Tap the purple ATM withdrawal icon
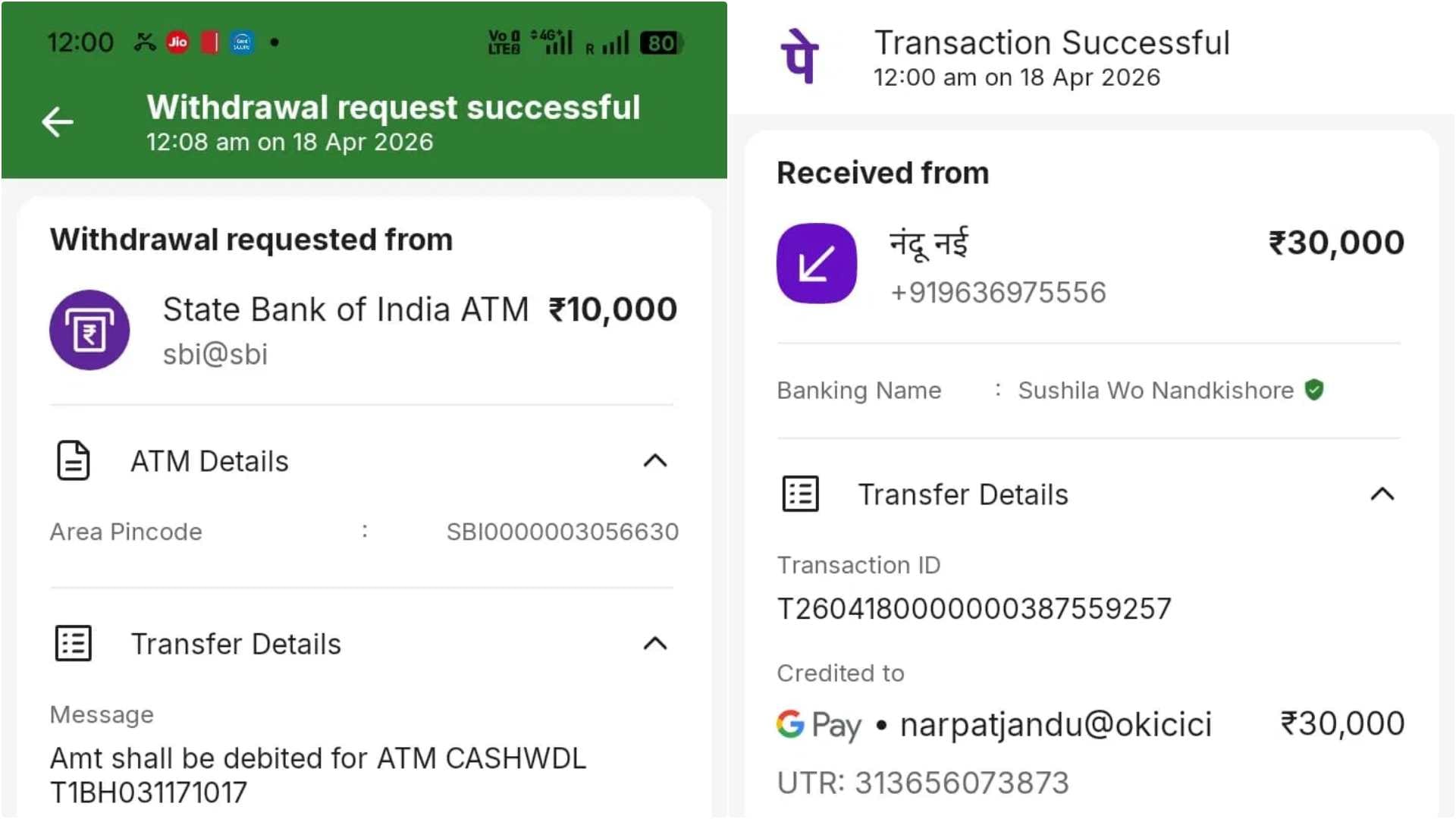 coord(89,330)
